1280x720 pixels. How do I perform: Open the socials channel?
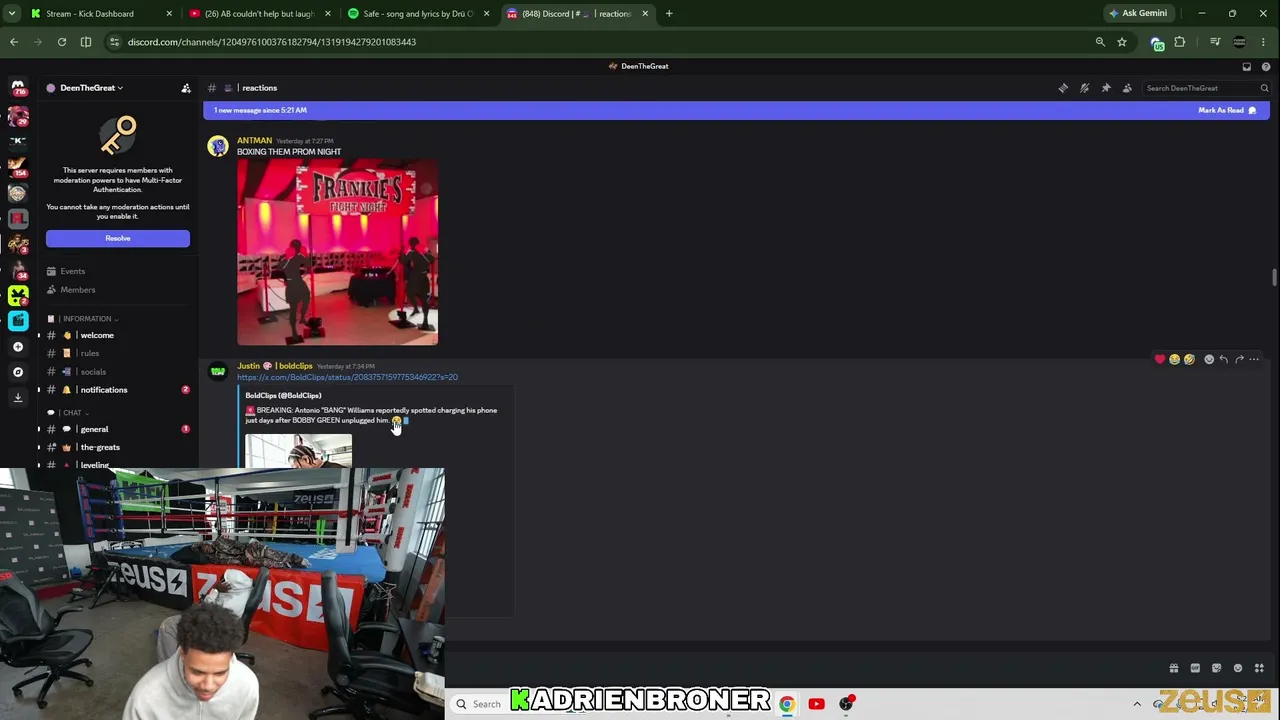pyautogui.click(x=118, y=372)
